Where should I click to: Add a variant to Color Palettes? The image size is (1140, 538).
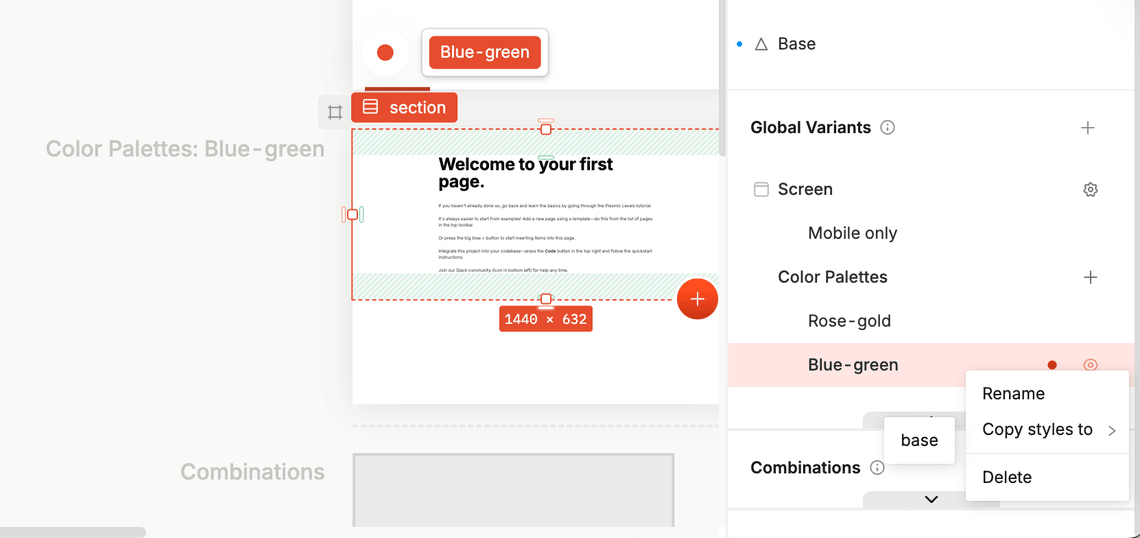[x=1090, y=277]
